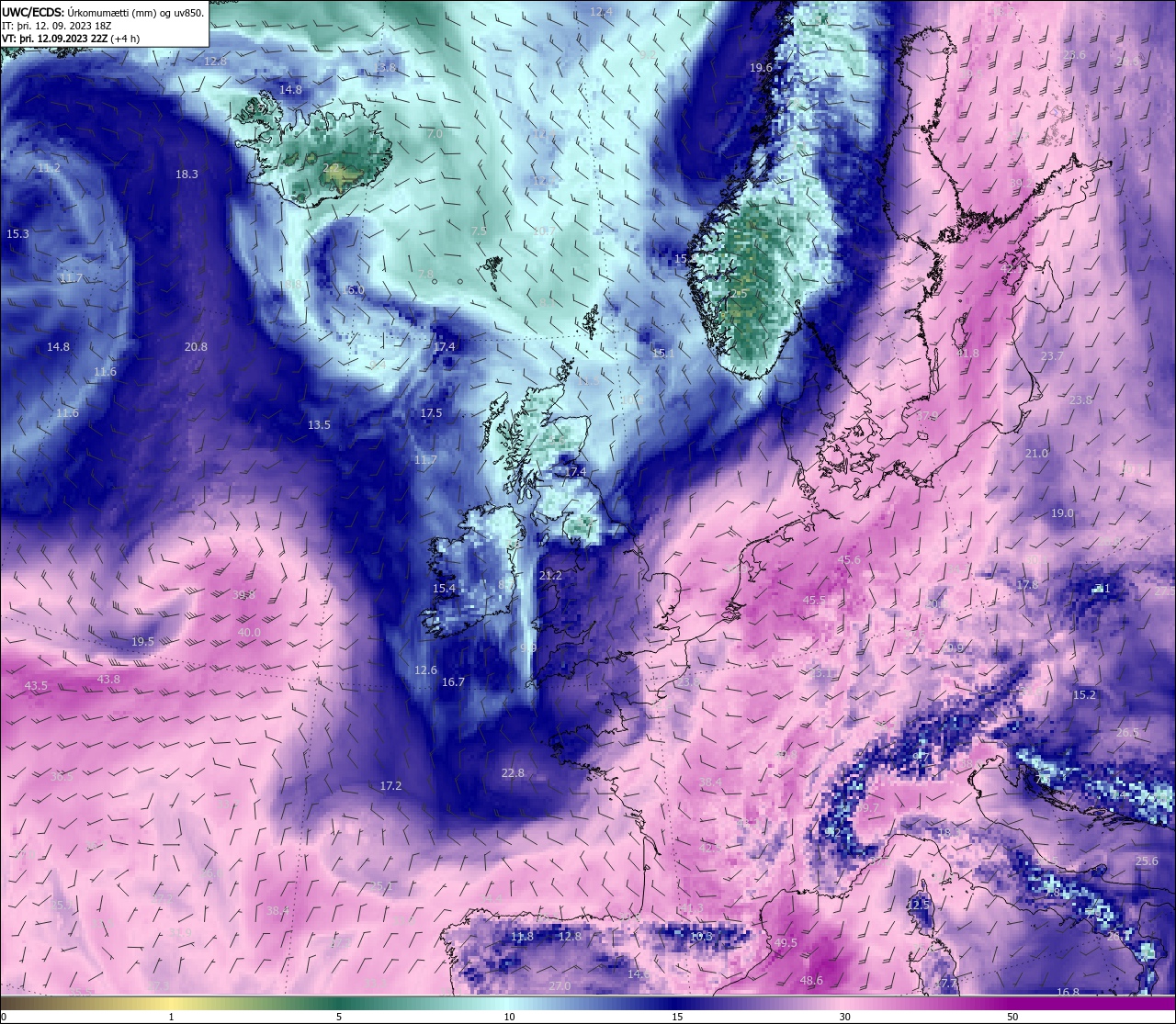Click the colorbar tick label '1'
Image resolution: width=1176 pixels, height=1024 pixels.
tap(172, 1017)
